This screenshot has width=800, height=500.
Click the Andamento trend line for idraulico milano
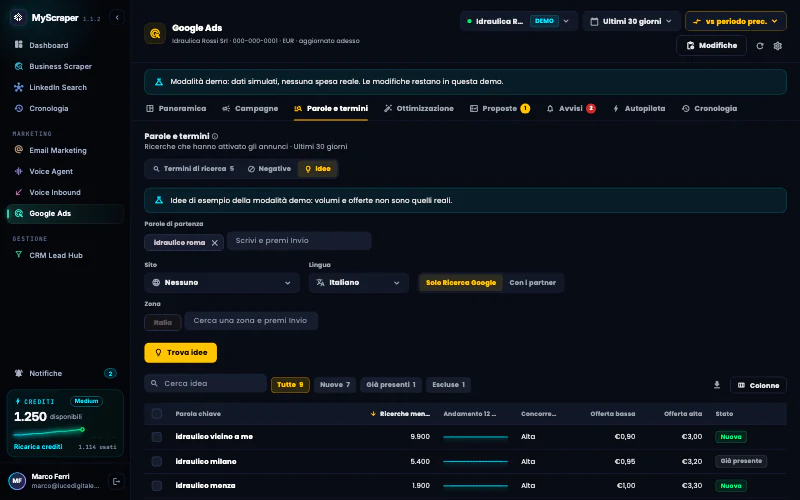475,461
